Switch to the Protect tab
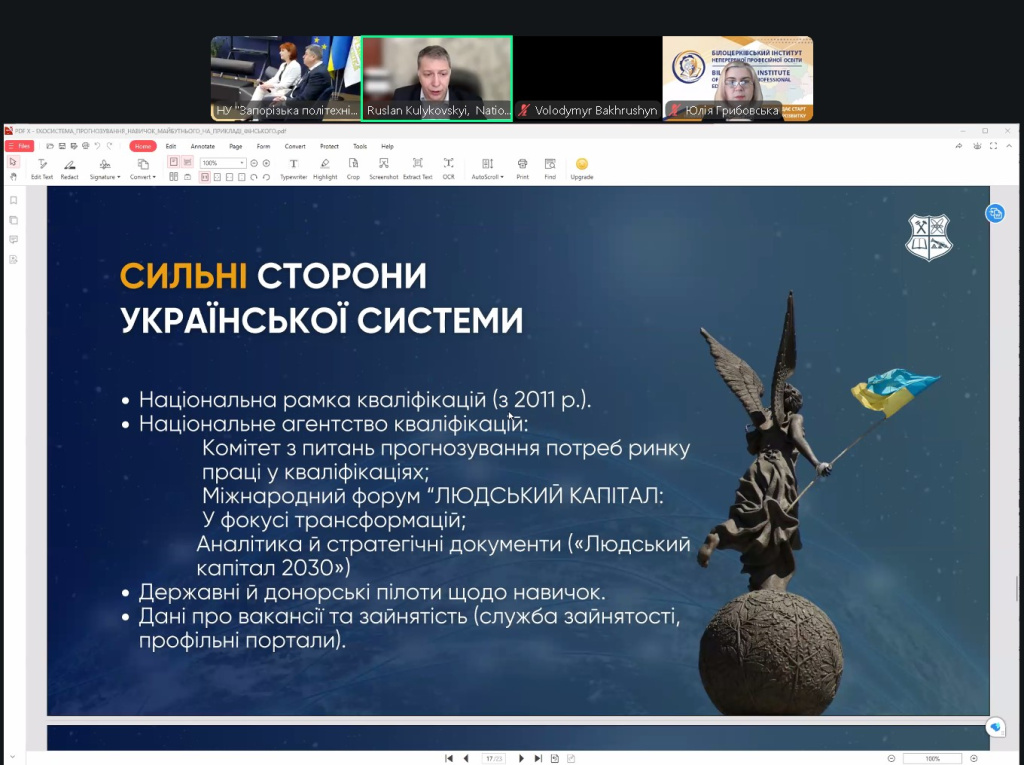 click(329, 146)
